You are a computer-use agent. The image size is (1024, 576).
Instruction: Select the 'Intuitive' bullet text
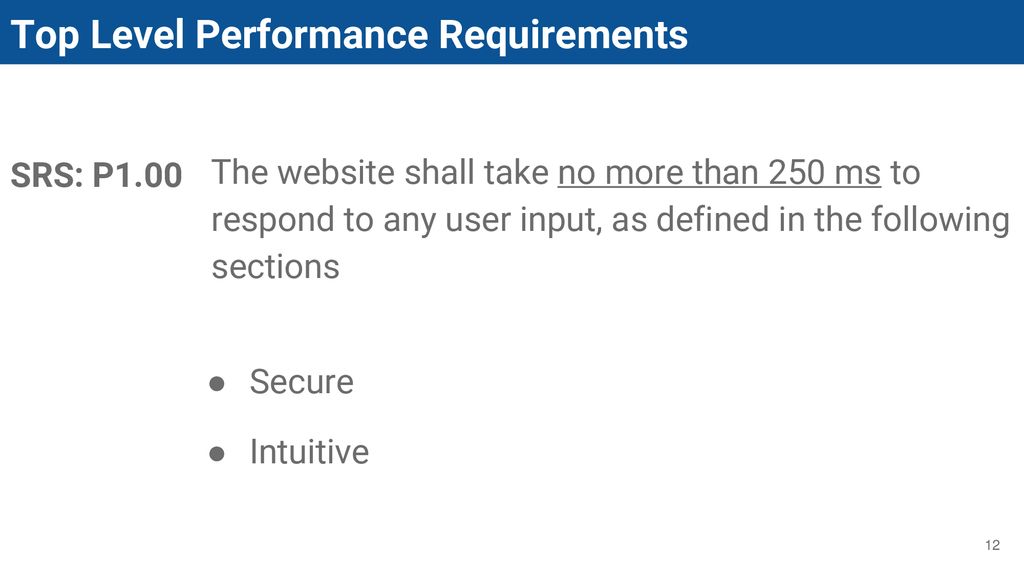pos(309,452)
